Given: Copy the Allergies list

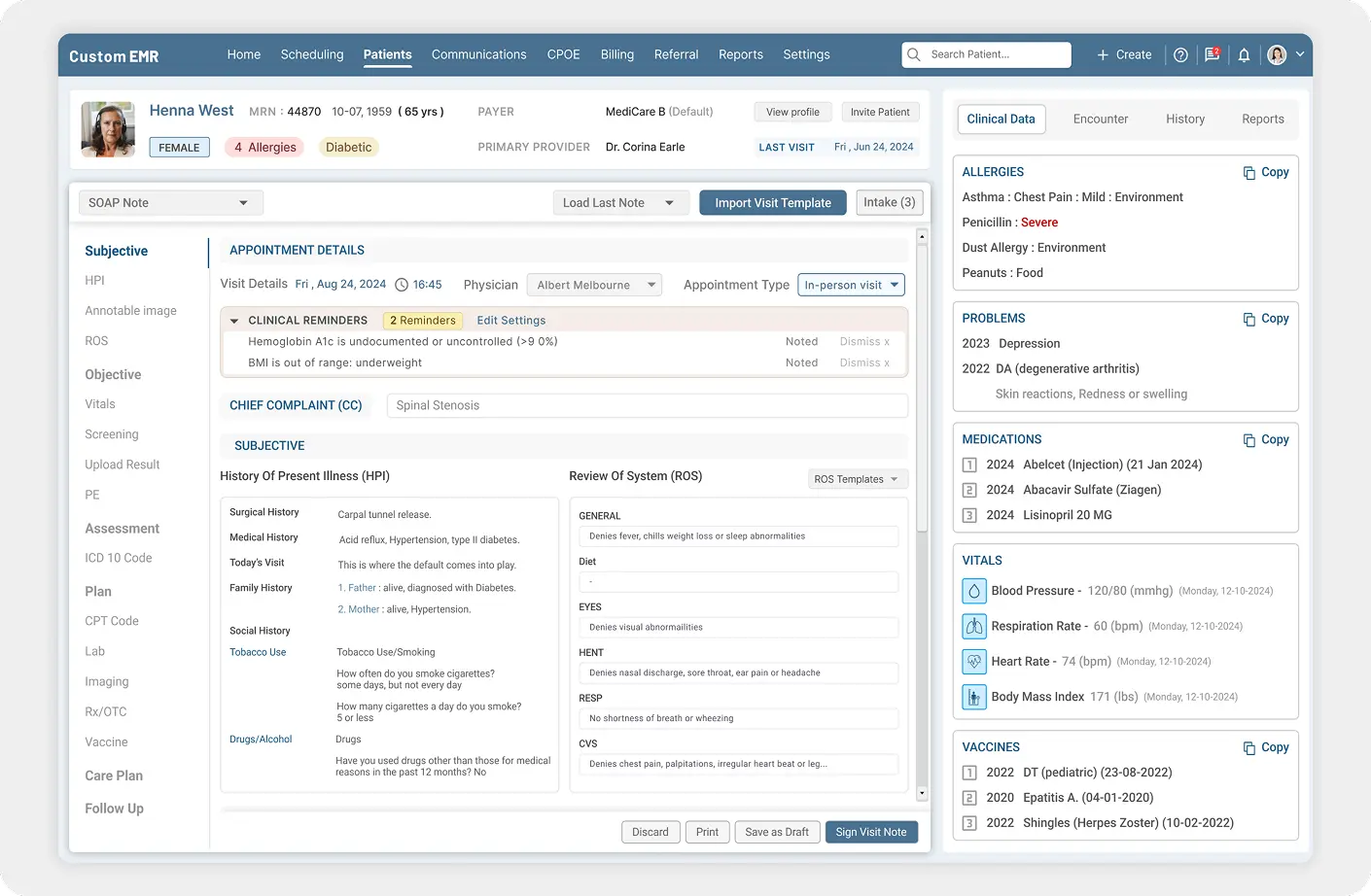Looking at the screenshot, I should [x=1265, y=172].
